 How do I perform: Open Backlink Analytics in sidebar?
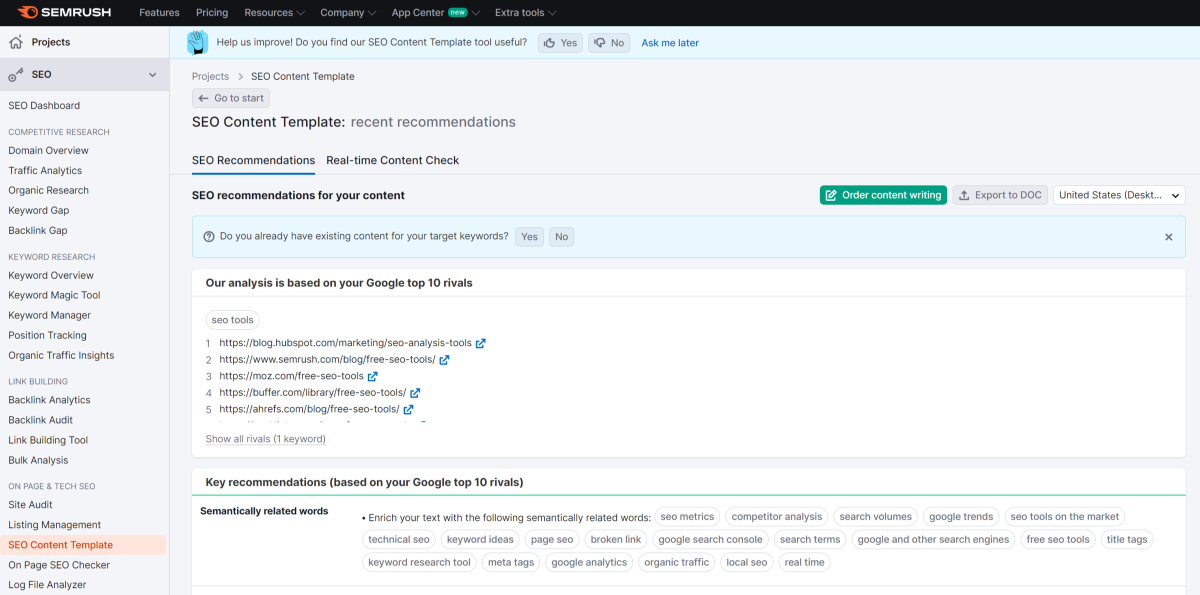coord(49,400)
